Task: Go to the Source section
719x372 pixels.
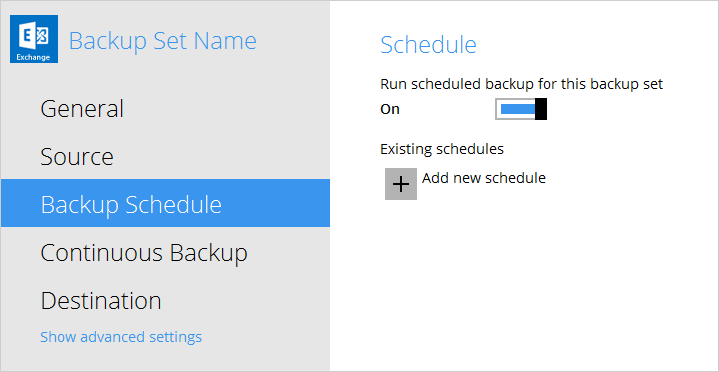Action: coord(77,157)
